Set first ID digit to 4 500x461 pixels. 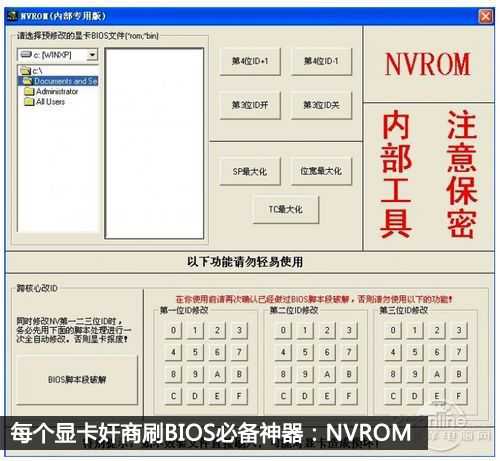173,352
